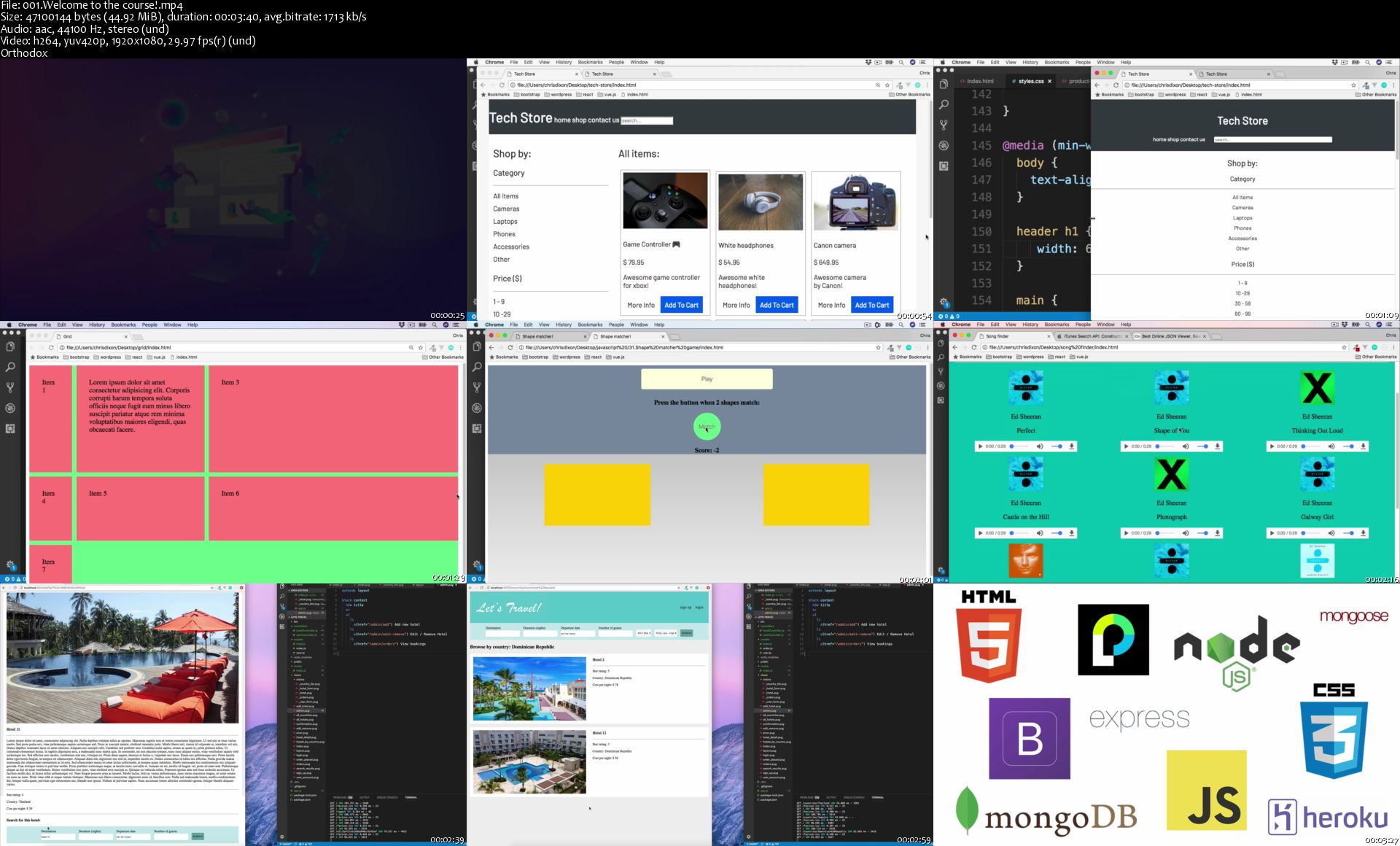This screenshot has width=1400, height=846.
Task: Open settings gear in styles.css editor frame
Action: [x=944, y=302]
